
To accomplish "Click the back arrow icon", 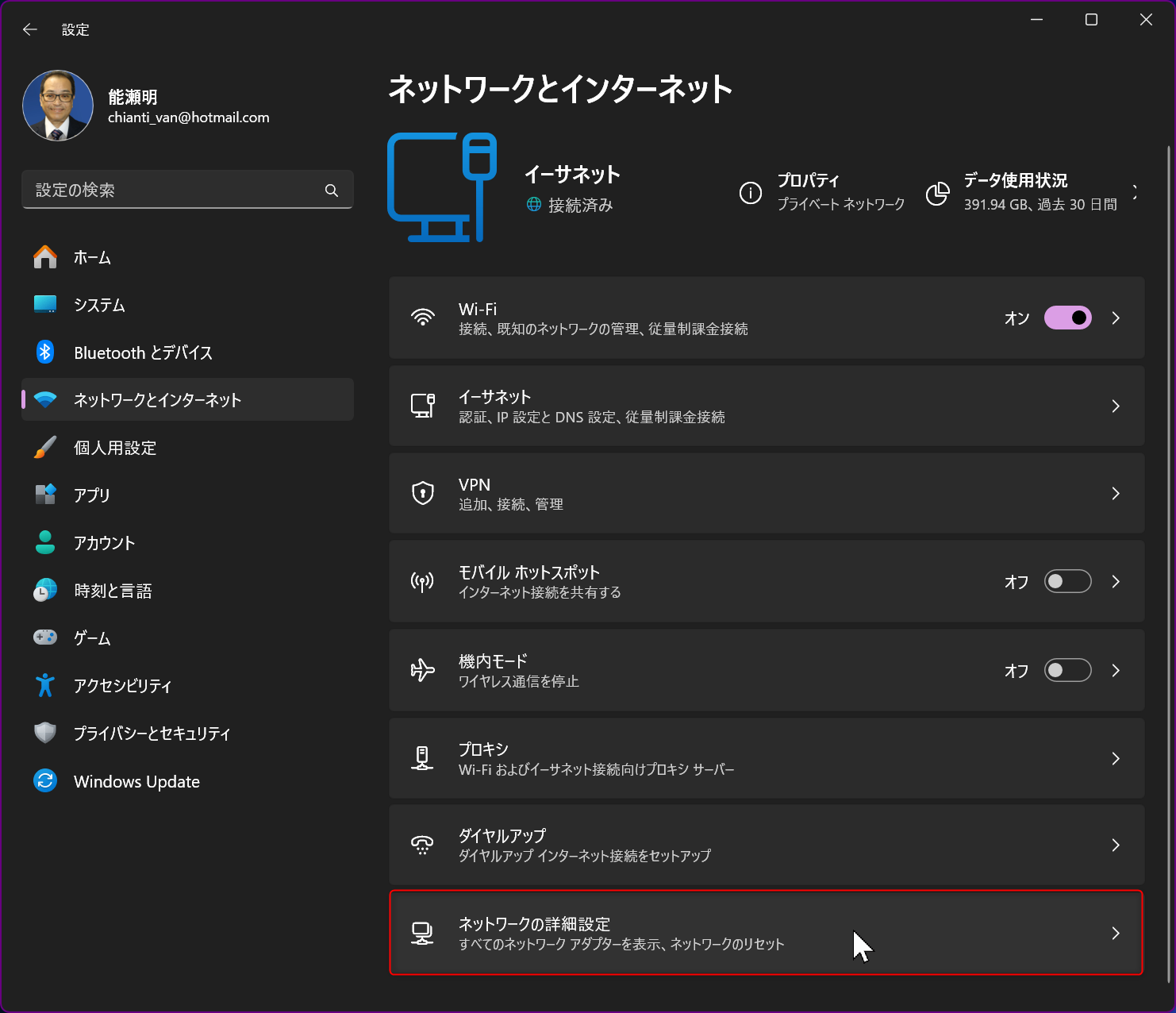I will pyautogui.click(x=30, y=29).
